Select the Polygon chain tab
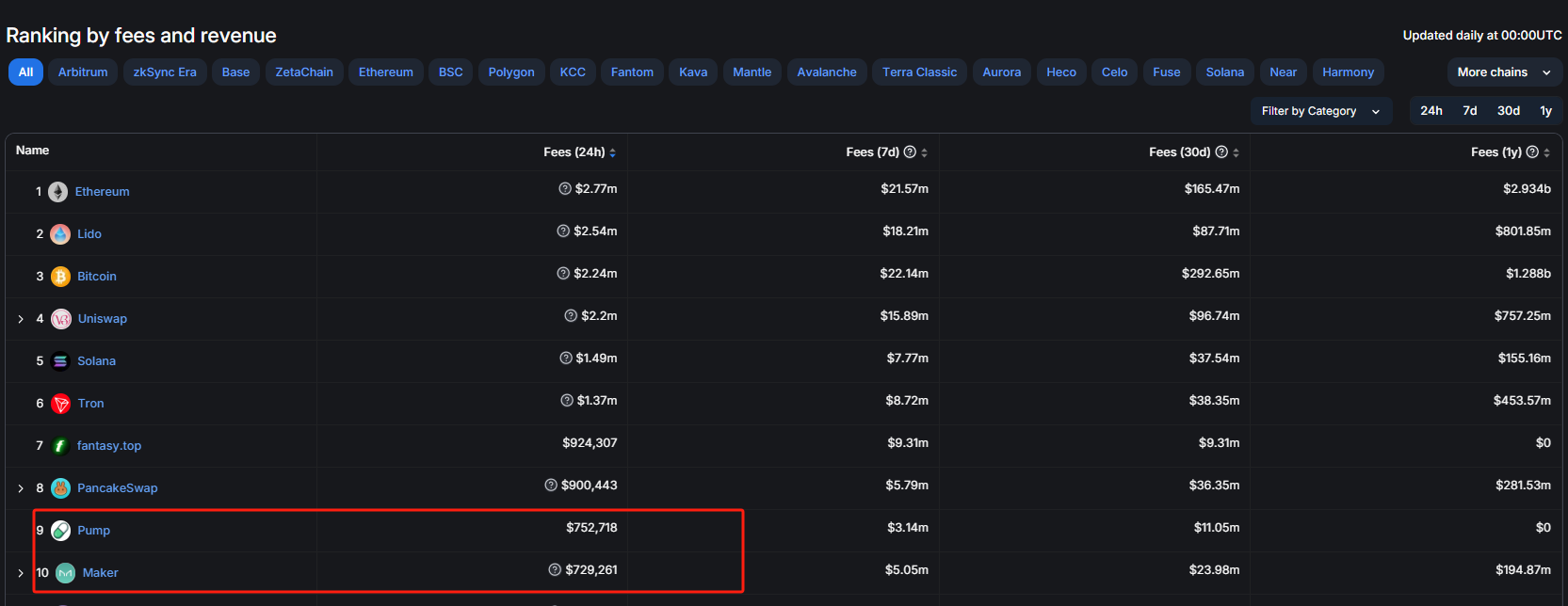This screenshot has width=1568, height=606. pos(511,72)
